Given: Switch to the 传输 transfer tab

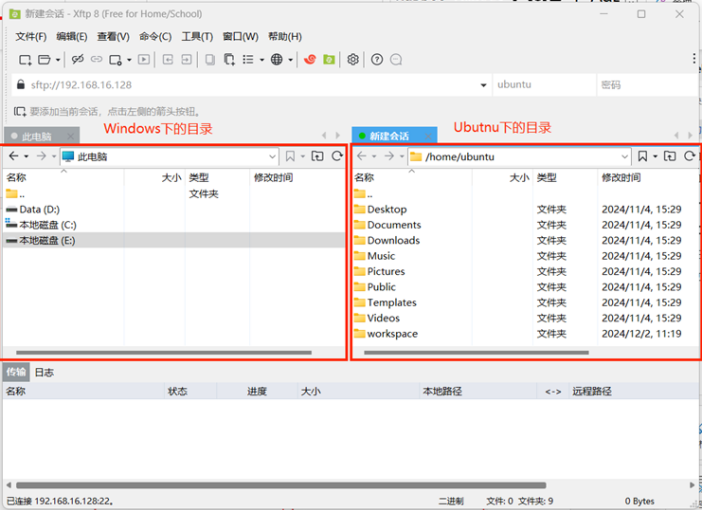Looking at the screenshot, I should coord(16,372).
